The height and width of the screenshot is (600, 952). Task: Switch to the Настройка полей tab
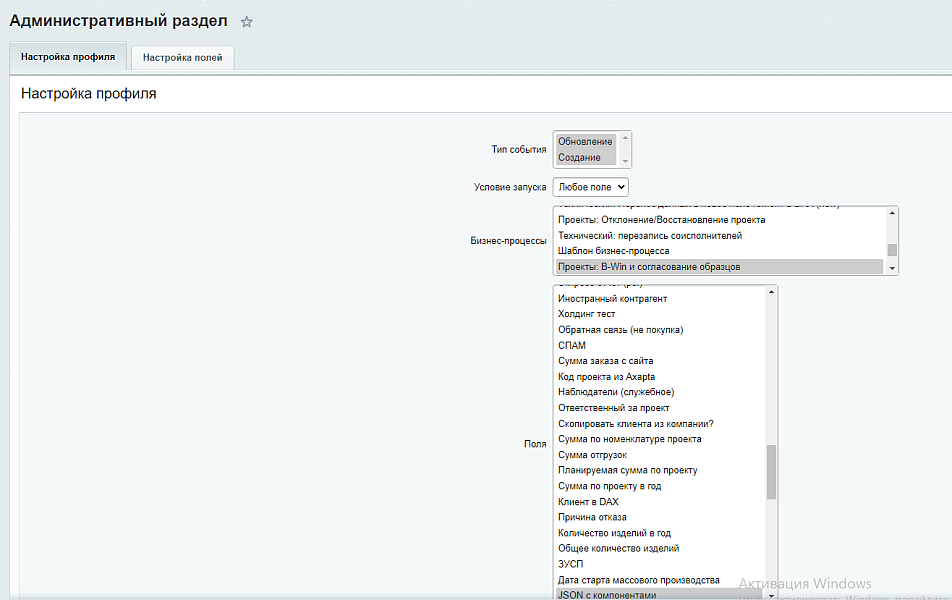tap(182, 58)
